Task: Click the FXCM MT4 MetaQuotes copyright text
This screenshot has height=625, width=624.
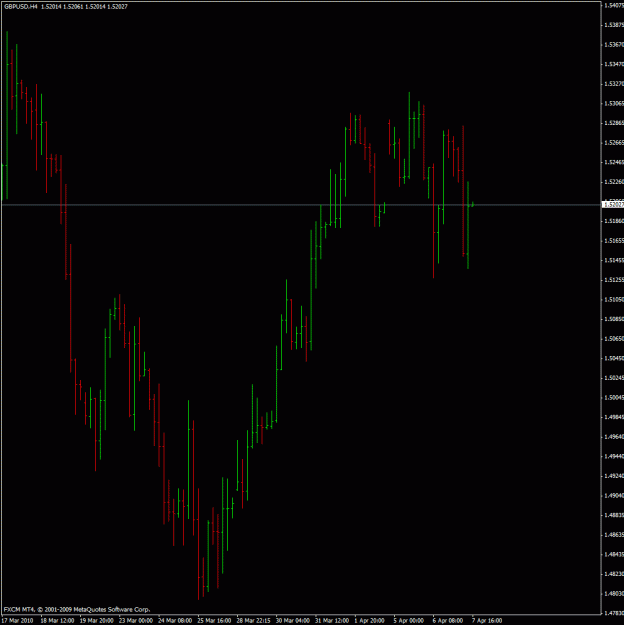Action: tap(77, 609)
